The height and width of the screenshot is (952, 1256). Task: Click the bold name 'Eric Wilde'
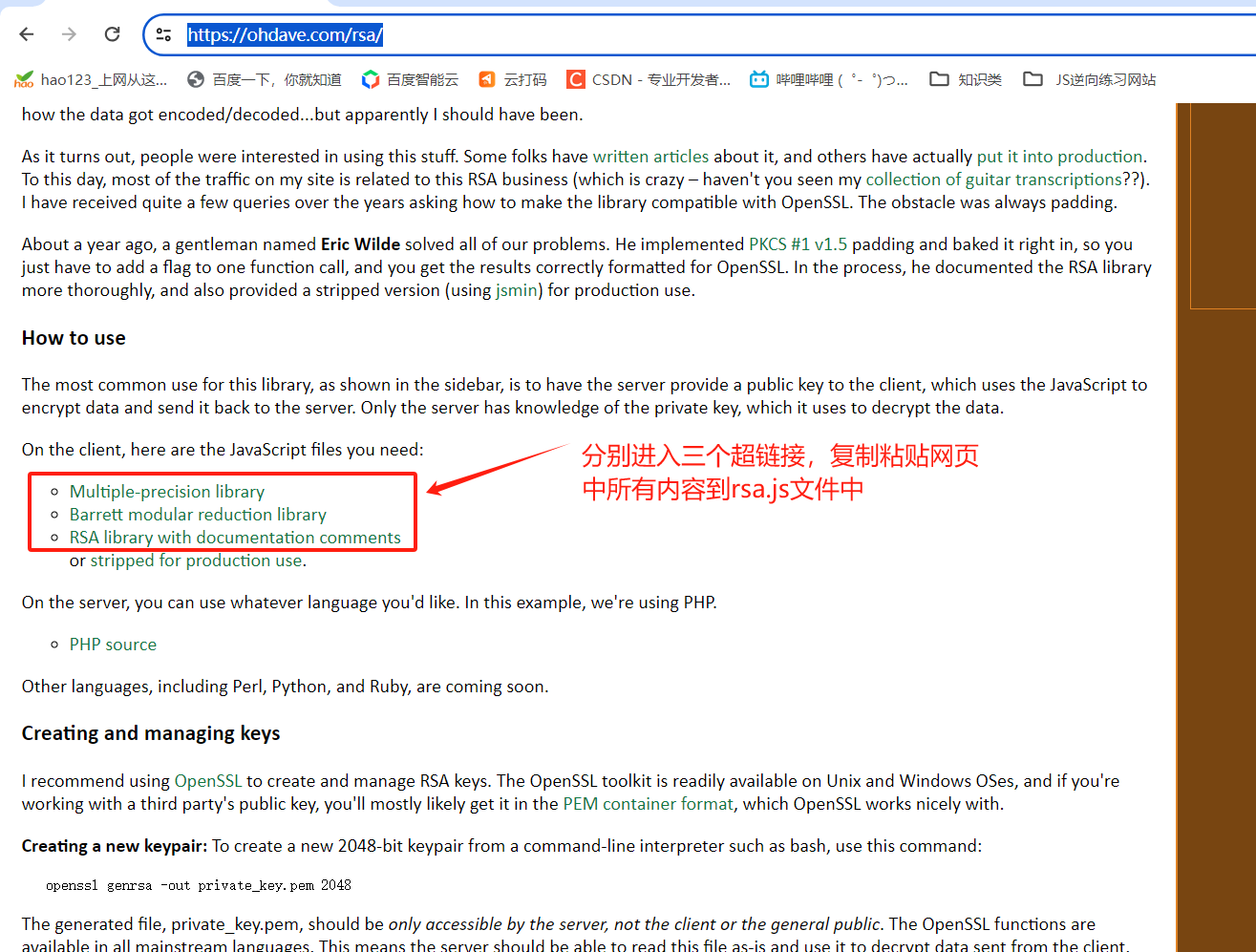point(360,244)
